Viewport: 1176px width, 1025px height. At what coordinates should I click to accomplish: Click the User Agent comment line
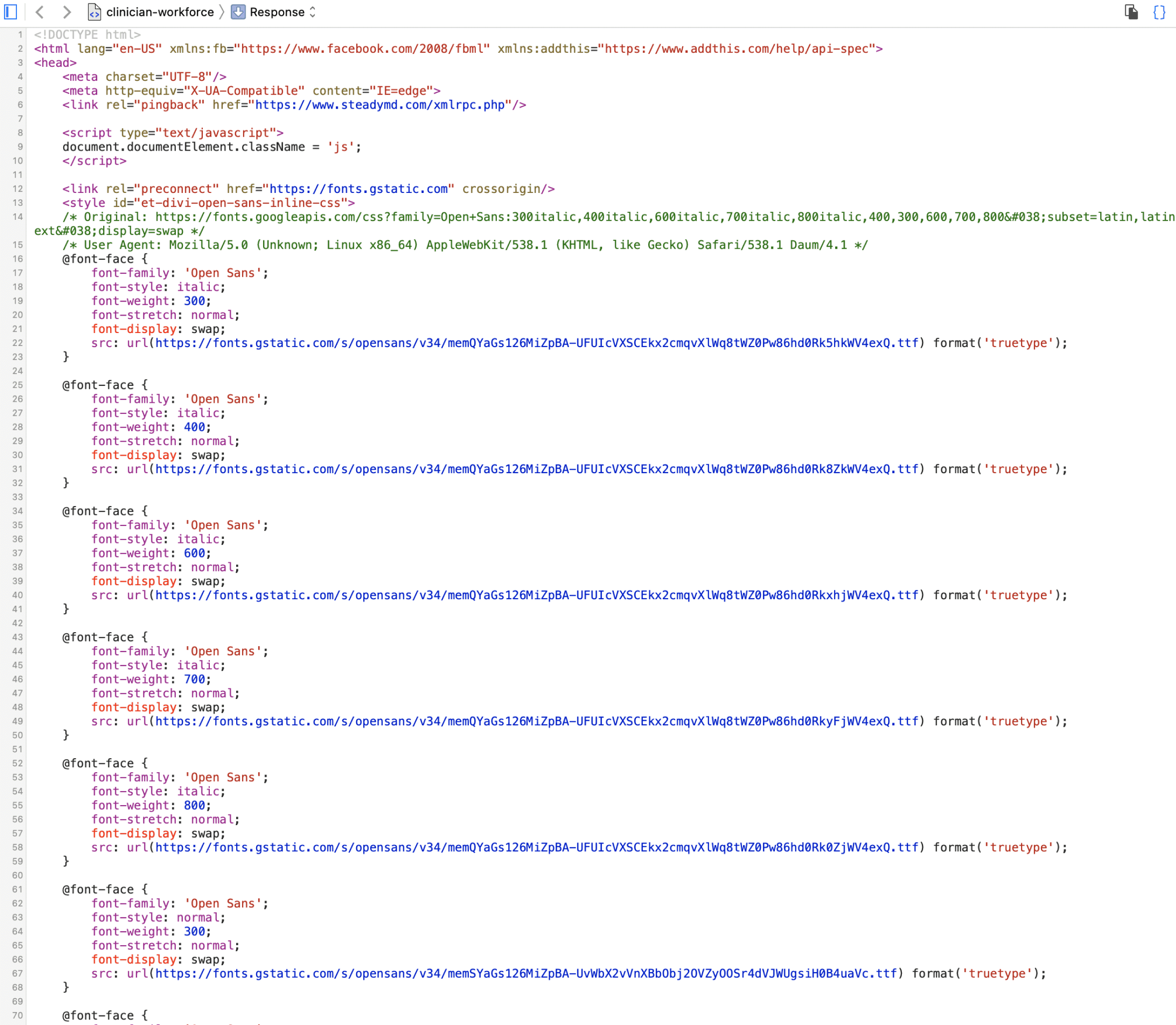click(465, 245)
